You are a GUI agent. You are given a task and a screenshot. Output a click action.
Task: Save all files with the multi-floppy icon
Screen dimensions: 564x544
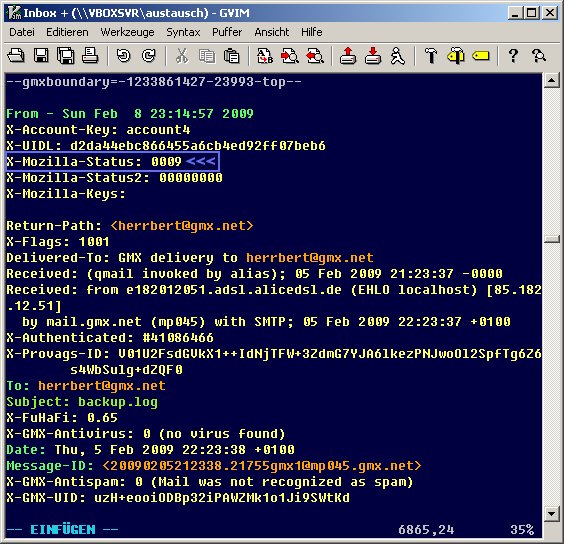click(66, 56)
